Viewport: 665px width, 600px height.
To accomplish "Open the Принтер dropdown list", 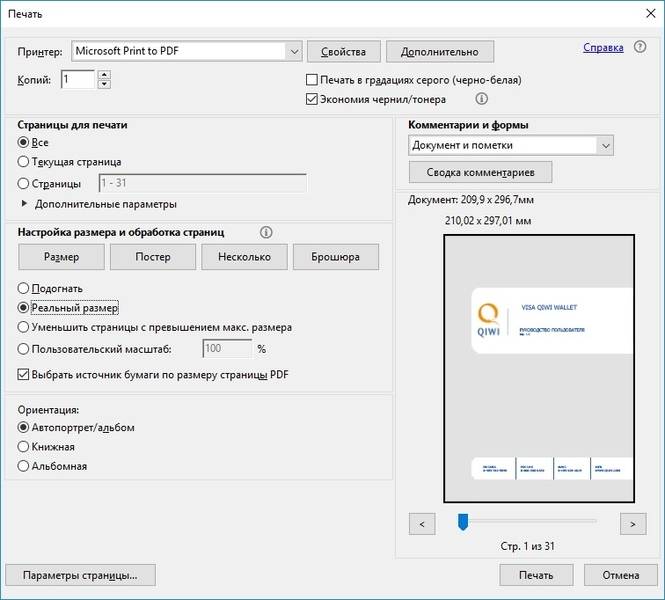I will coord(187,51).
